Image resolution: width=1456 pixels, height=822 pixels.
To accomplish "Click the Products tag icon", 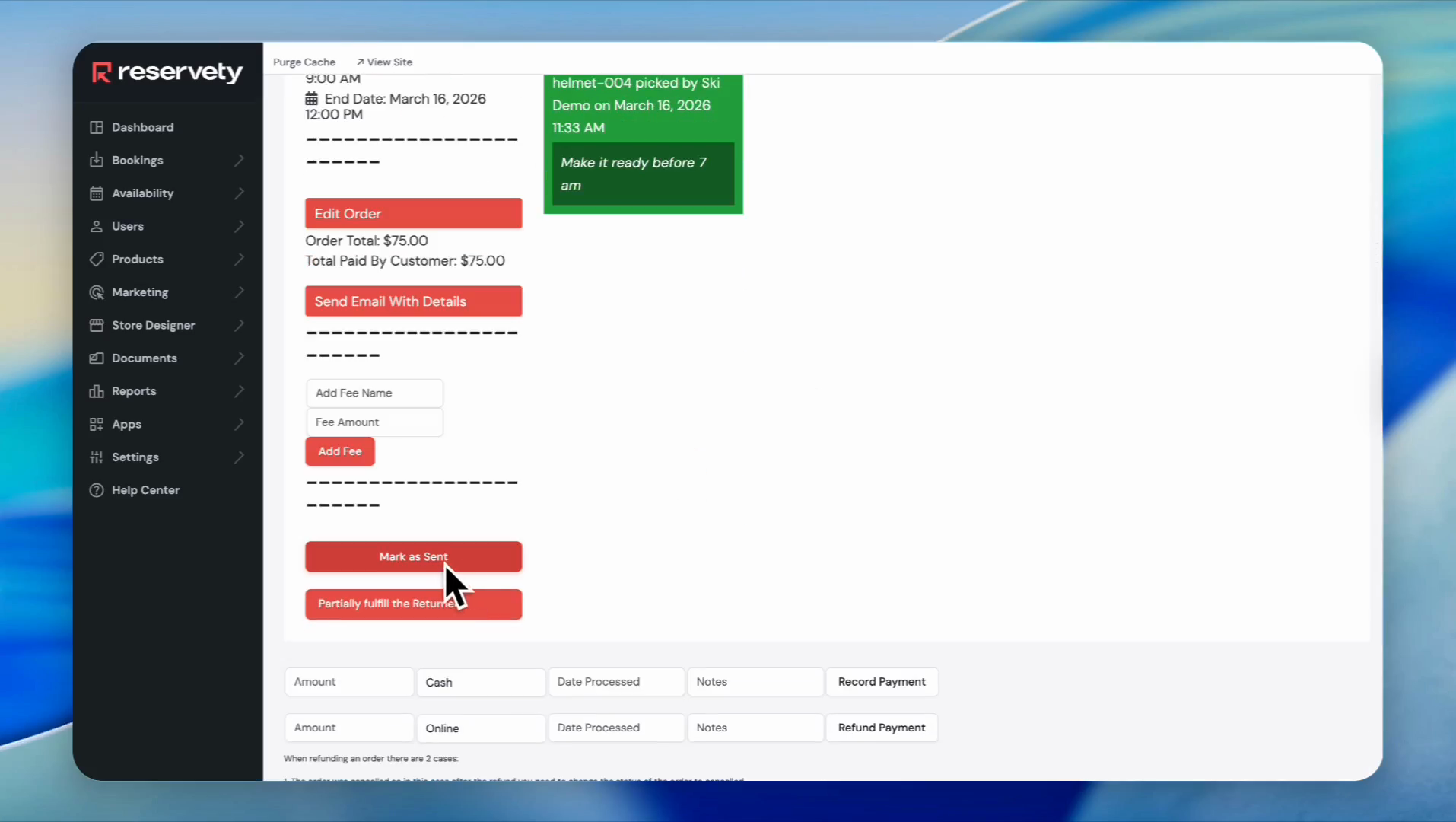I will 97,260.
